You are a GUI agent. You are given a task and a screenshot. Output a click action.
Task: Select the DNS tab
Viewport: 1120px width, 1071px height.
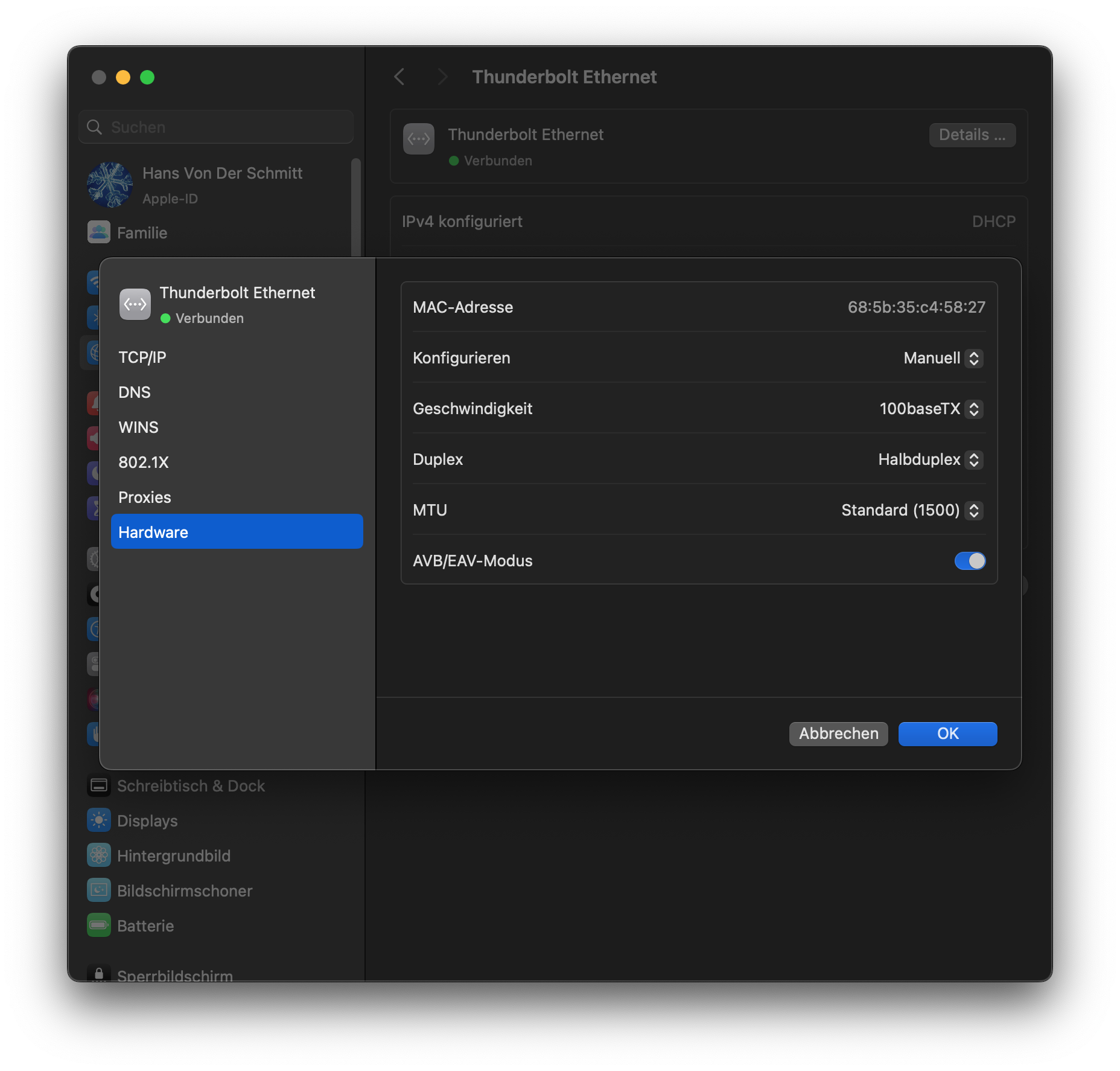pyautogui.click(x=135, y=392)
